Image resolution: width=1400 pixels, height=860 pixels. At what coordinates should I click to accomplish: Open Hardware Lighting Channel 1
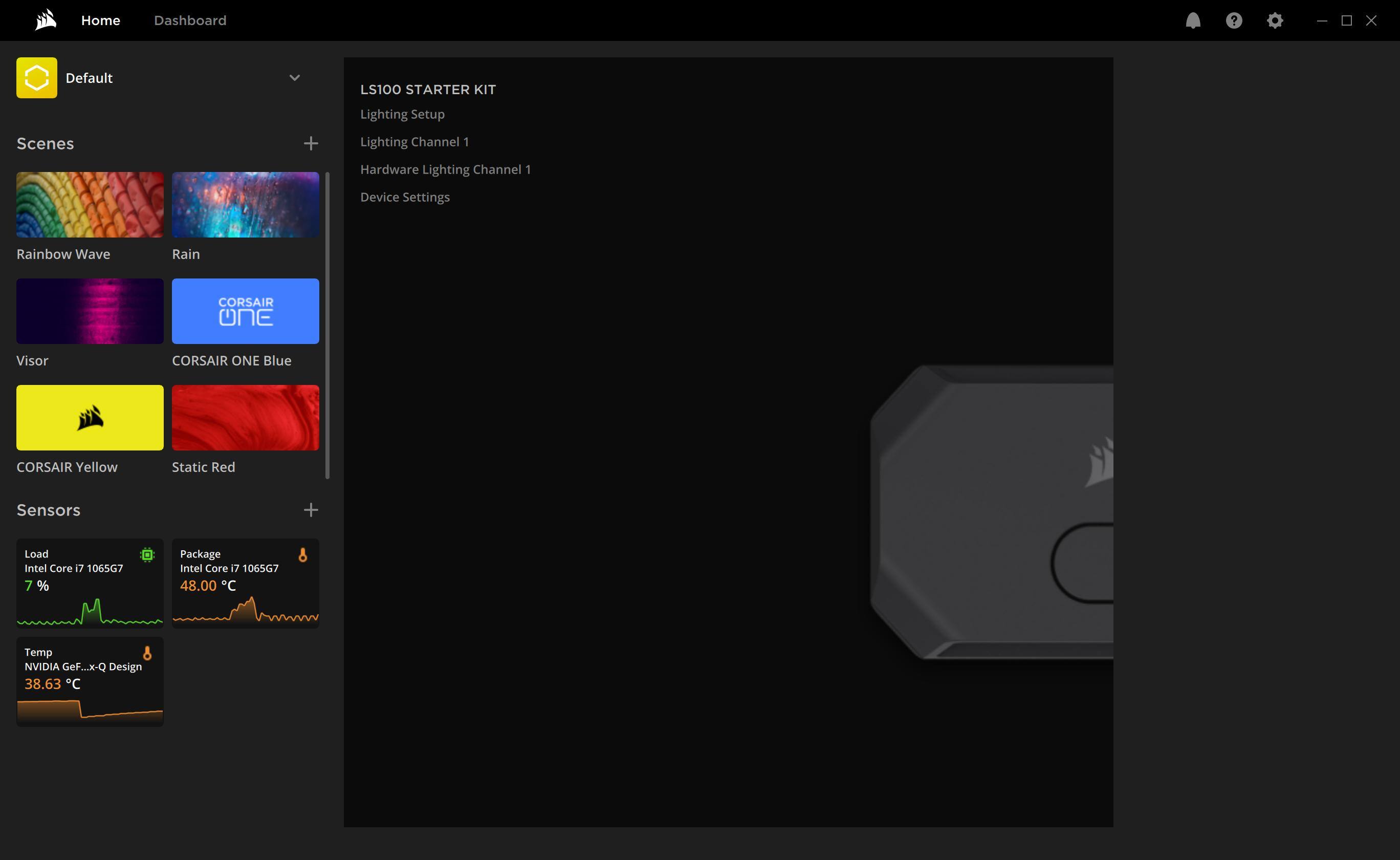coord(445,169)
